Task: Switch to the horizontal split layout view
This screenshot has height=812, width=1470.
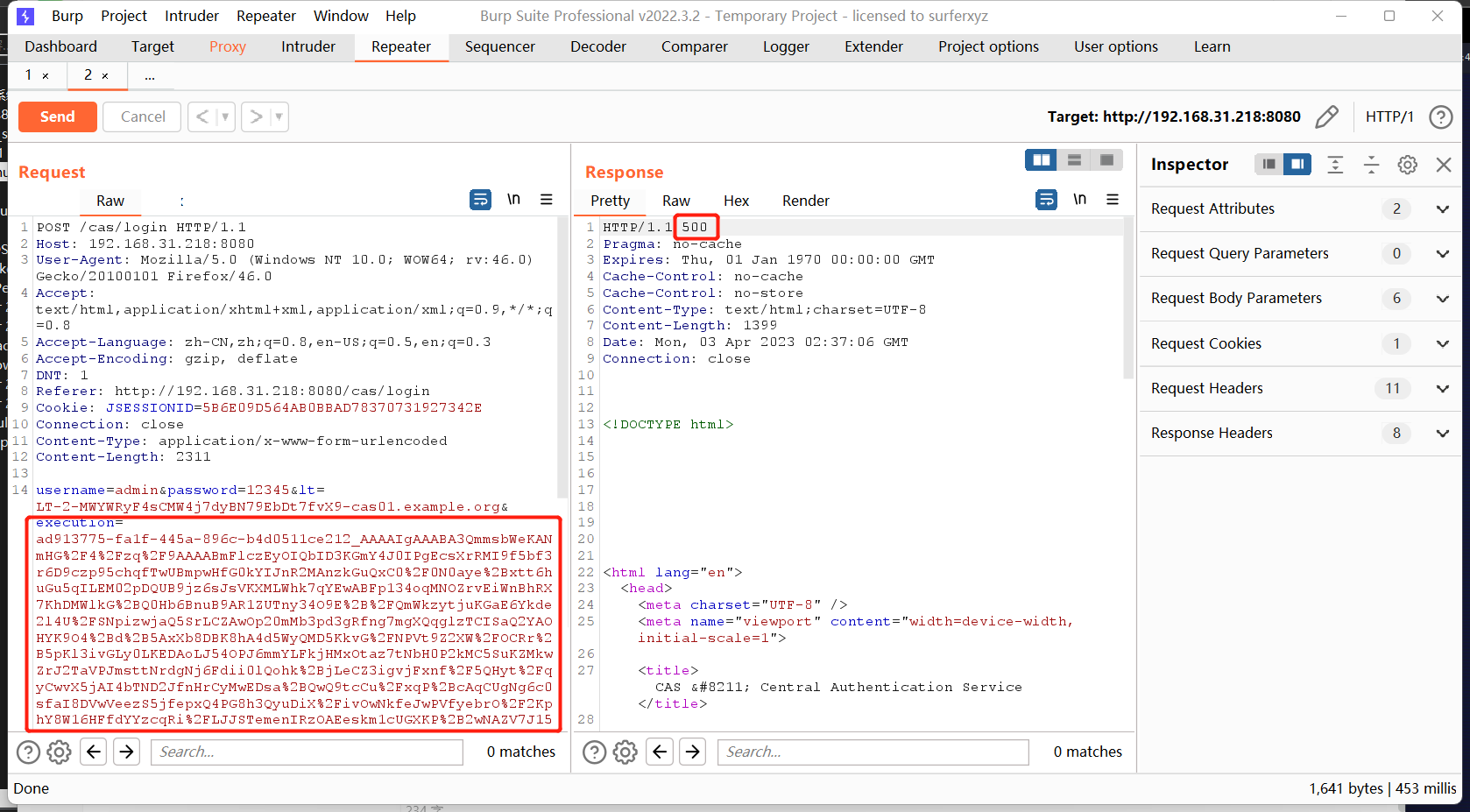Action: pyautogui.click(x=1074, y=159)
